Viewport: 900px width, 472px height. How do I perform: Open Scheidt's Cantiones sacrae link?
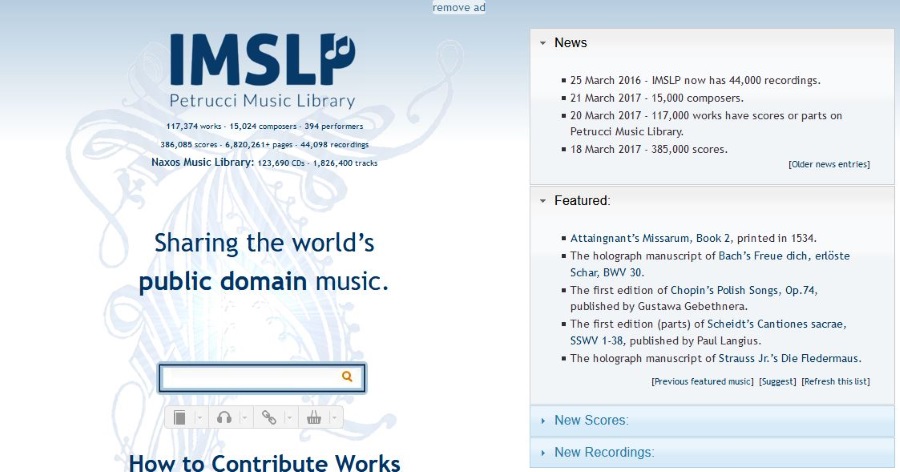(x=707, y=332)
